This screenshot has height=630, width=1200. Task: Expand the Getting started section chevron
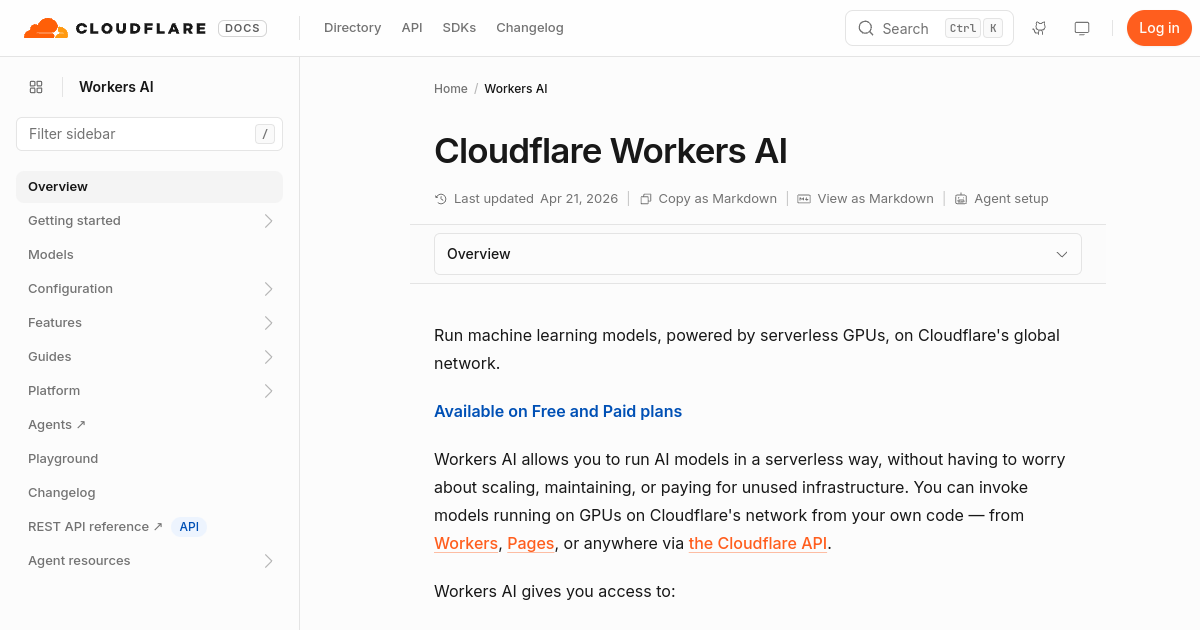(x=268, y=221)
